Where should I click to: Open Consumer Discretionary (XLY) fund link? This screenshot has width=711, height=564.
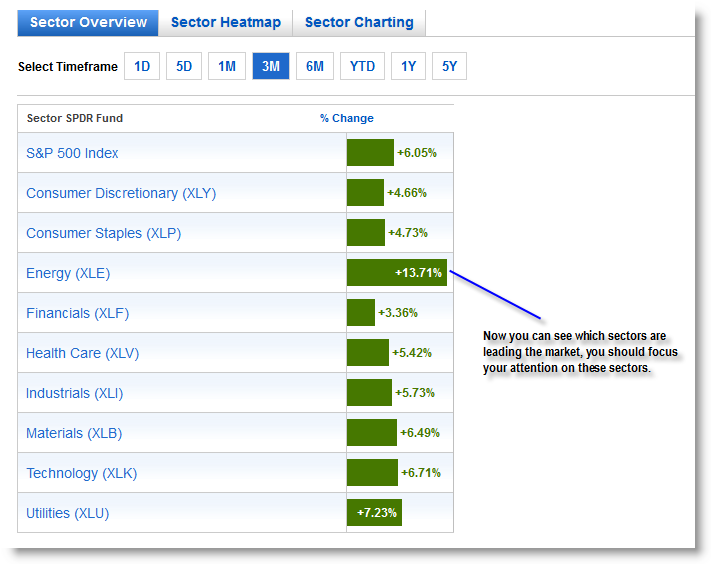point(121,193)
